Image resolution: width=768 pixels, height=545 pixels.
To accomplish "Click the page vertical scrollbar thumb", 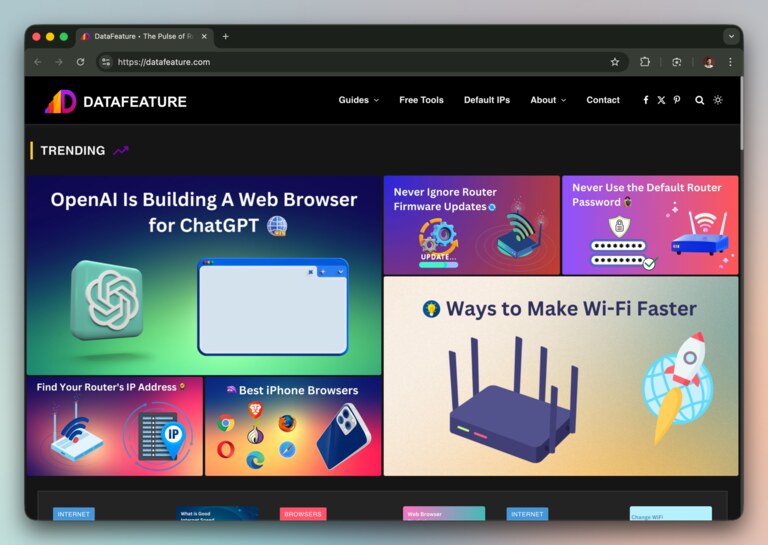I will click(741, 114).
